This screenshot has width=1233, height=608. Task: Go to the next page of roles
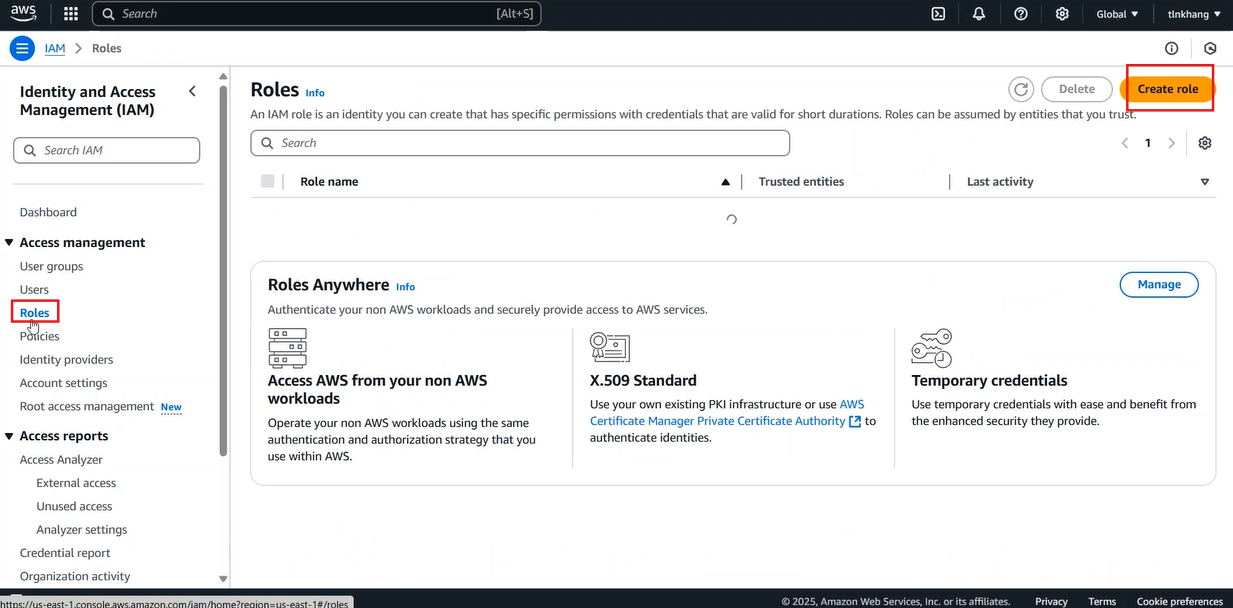tap(1172, 143)
